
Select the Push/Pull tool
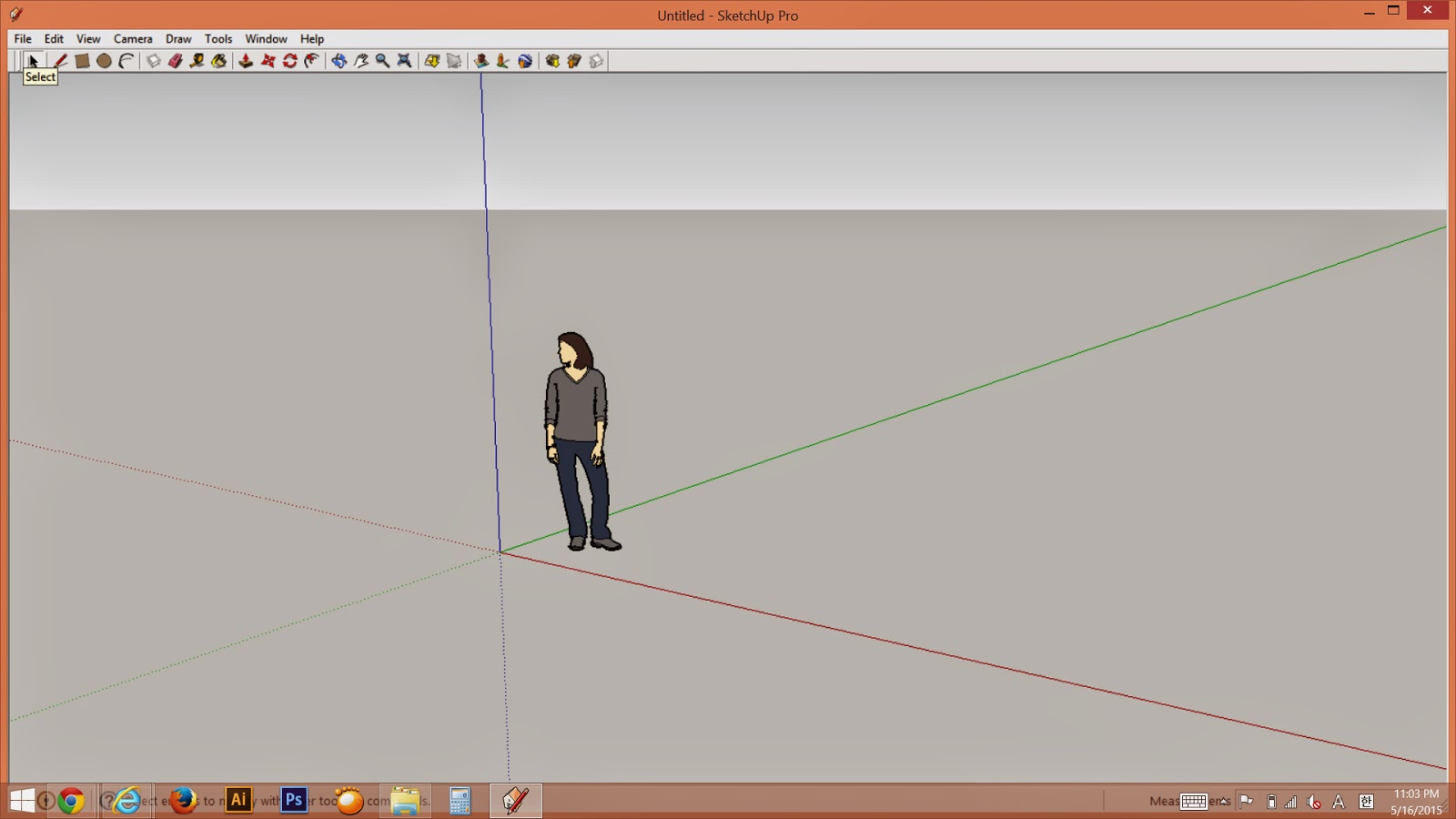pyautogui.click(x=246, y=61)
